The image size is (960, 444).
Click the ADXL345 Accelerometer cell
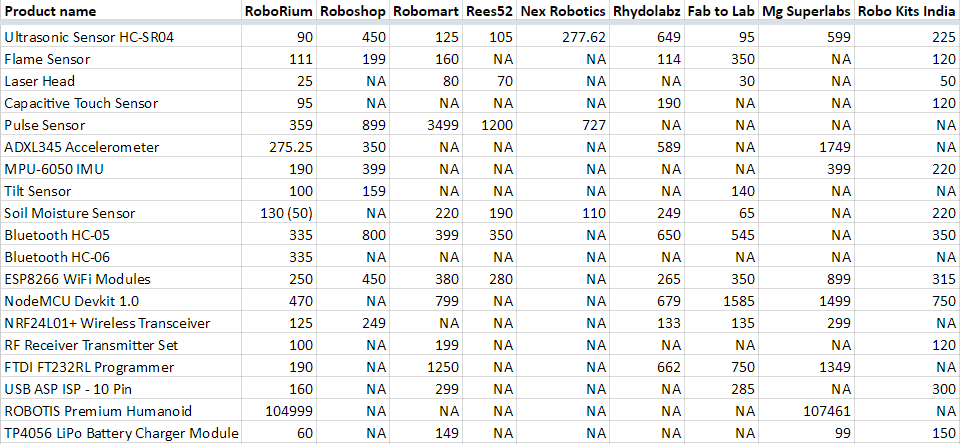120,148
